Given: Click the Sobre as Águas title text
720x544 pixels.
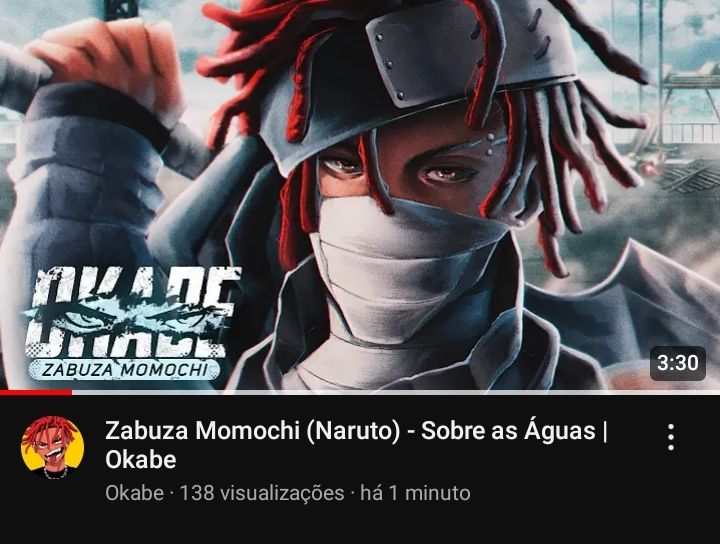Looking at the screenshot, I should (x=508, y=432).
